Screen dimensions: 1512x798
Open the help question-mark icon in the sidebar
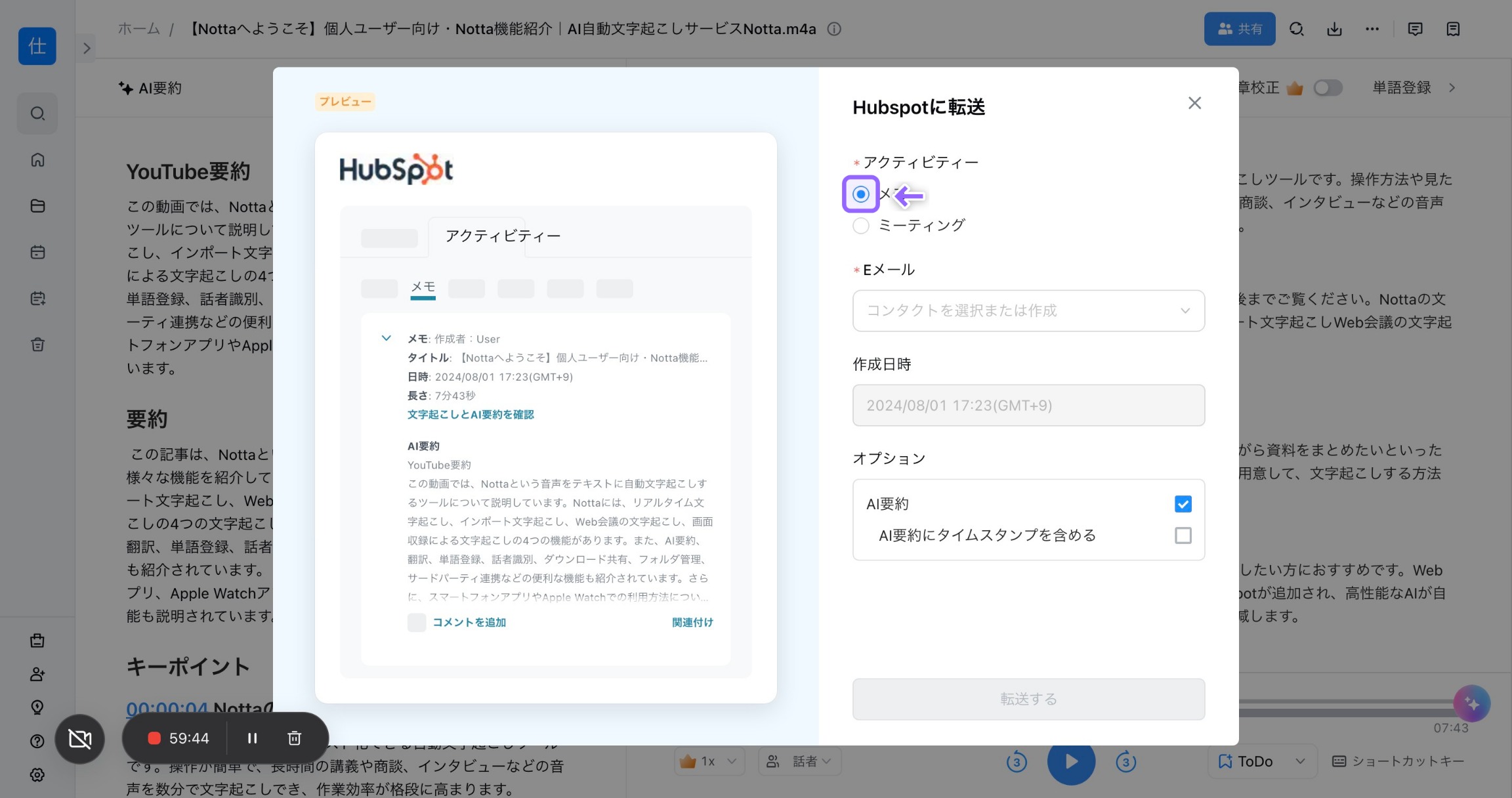click(37, 741)
